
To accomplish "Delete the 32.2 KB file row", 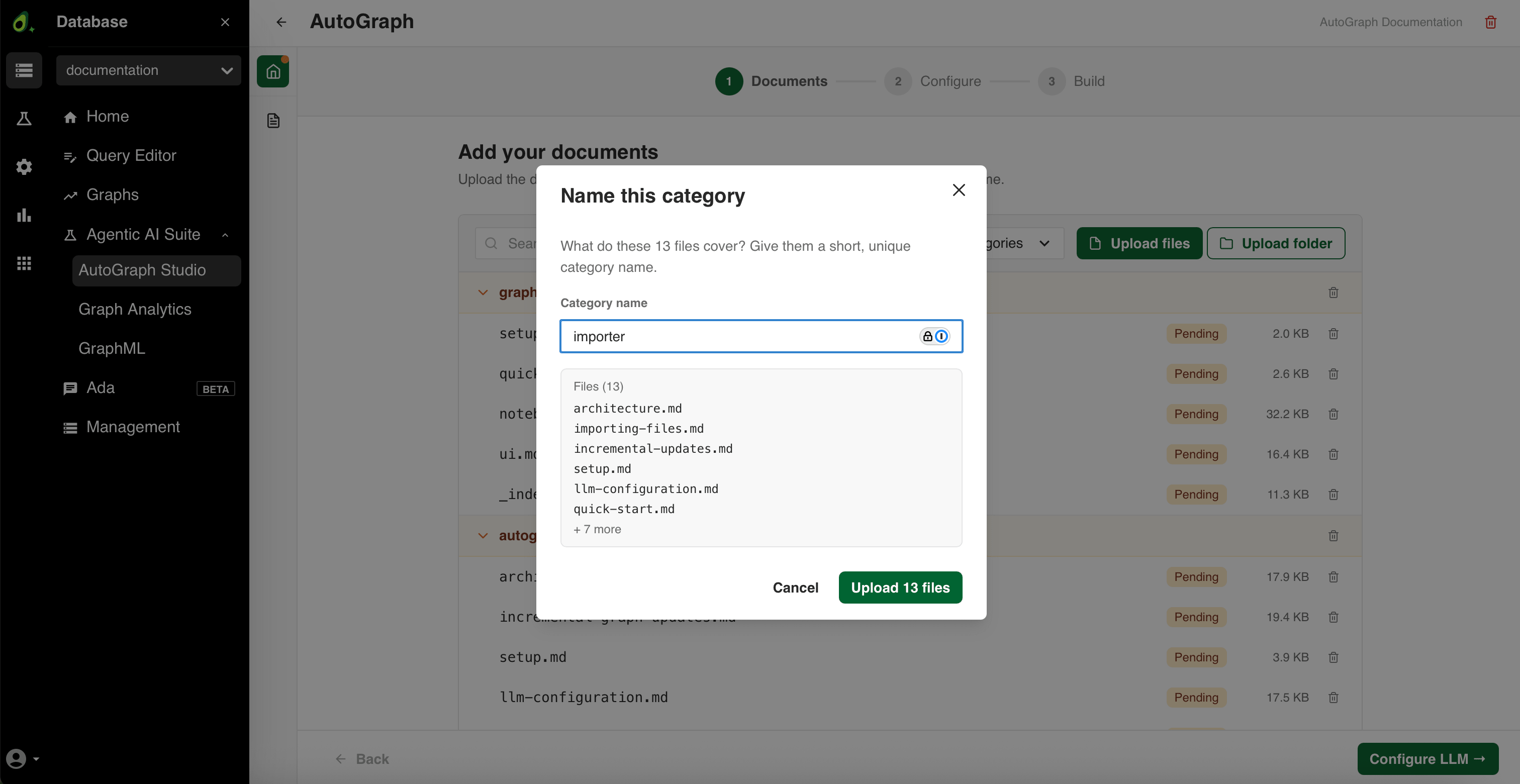I will point(1333,414).
